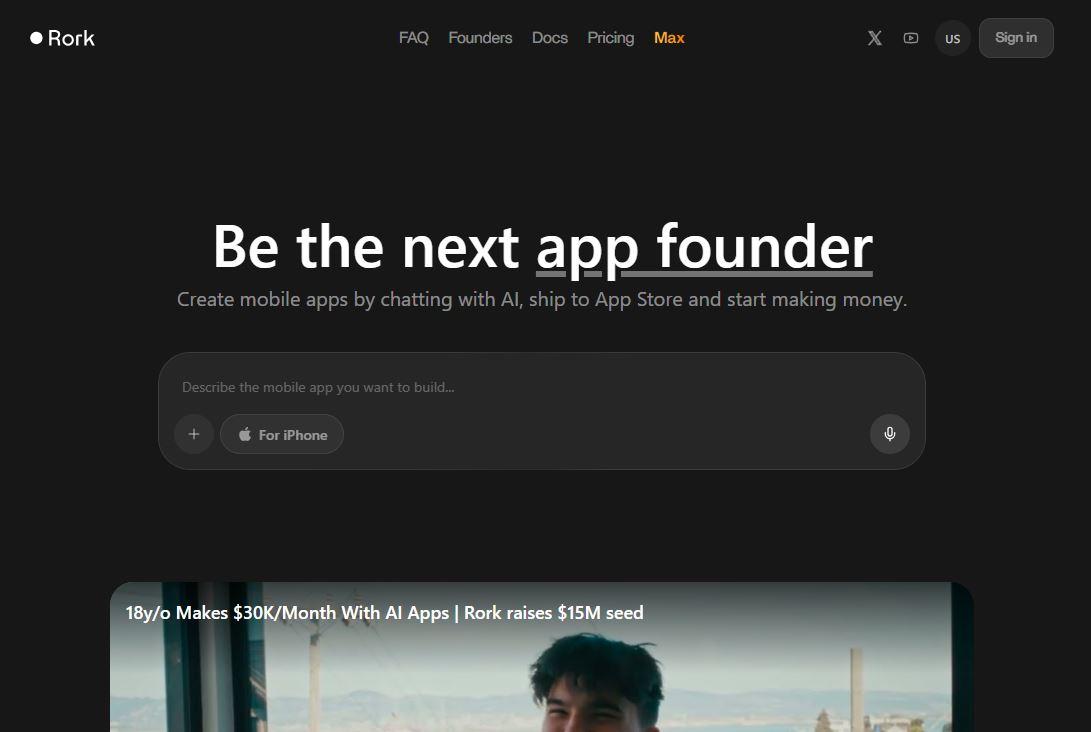
Task: Click the Sign in button
Action: pyautogui.click(x=1016, y=38)
